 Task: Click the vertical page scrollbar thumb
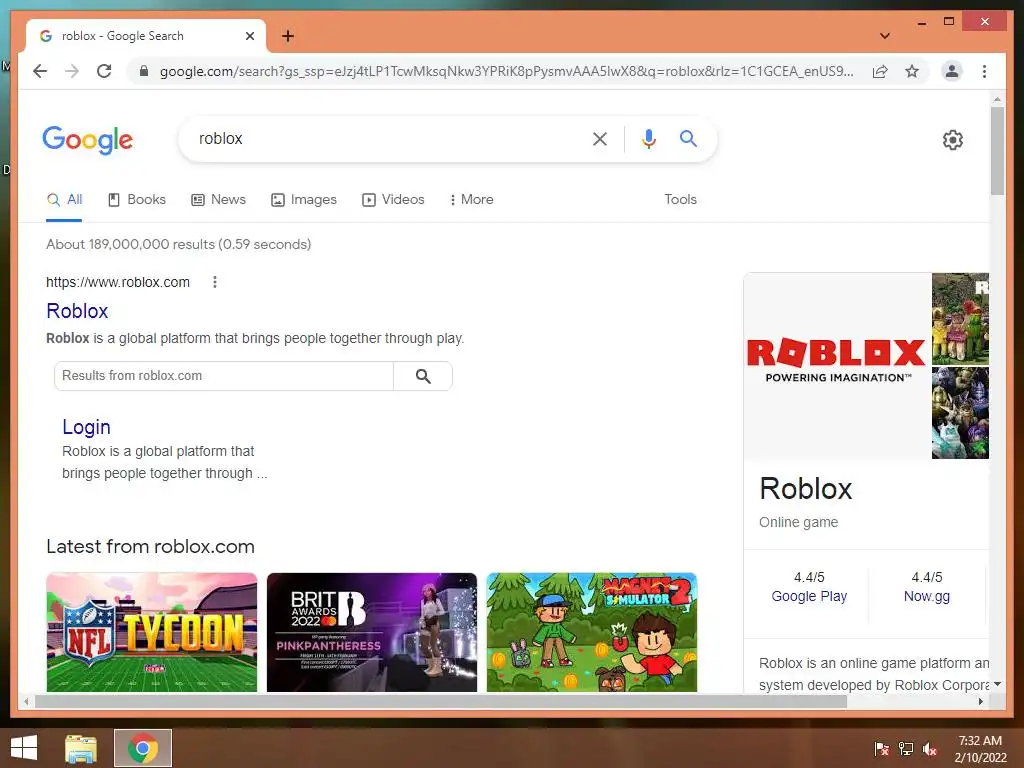[997, 150]
